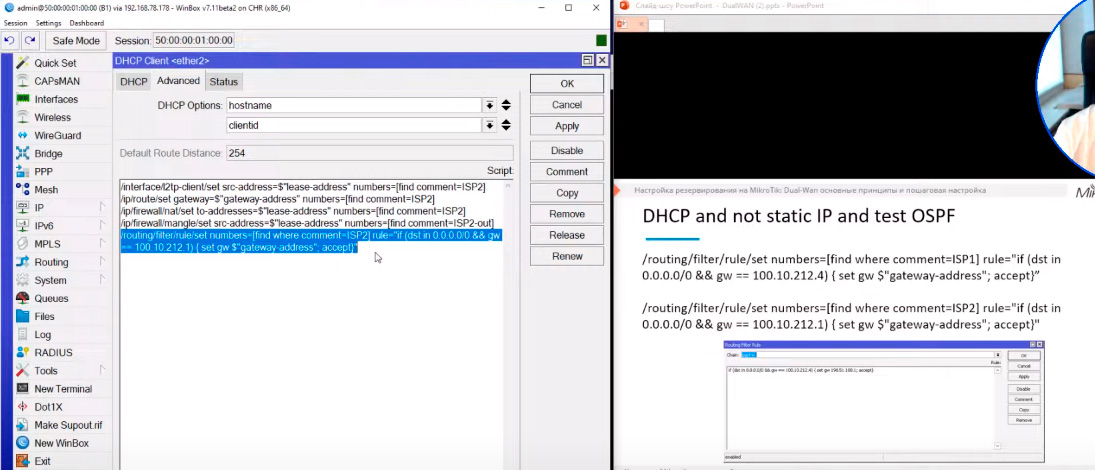Click Make Supout.rif in the sidebar
Viewport: 1095px width, 470px height.
(x=67, y=425)
